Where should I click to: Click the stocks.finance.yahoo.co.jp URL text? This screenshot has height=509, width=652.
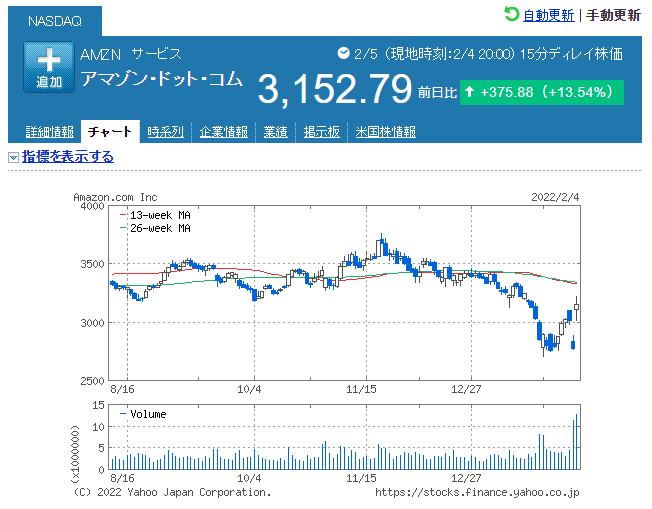(x=477, y=493)
